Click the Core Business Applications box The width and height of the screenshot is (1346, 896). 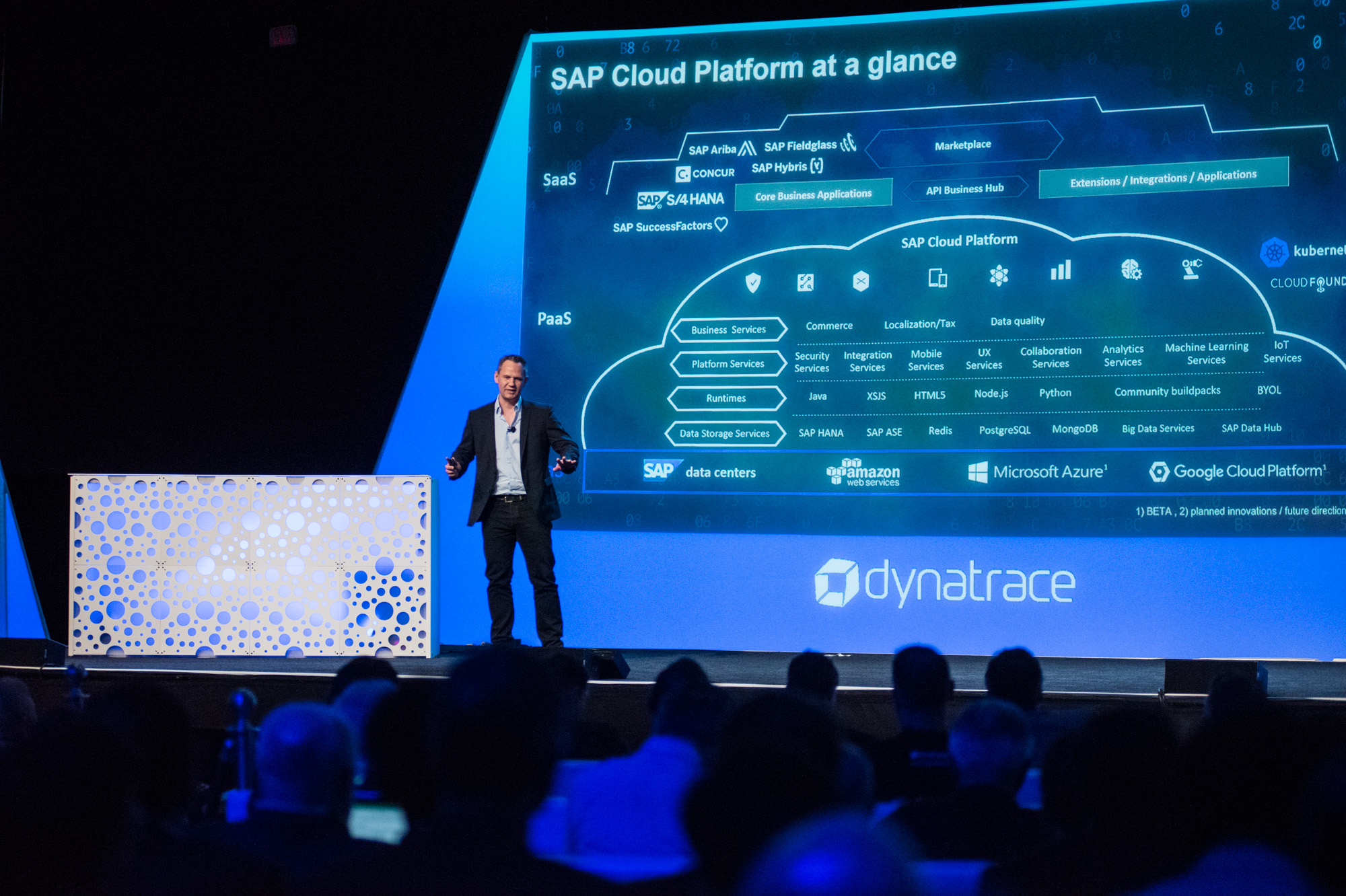(x=814, y=195)
